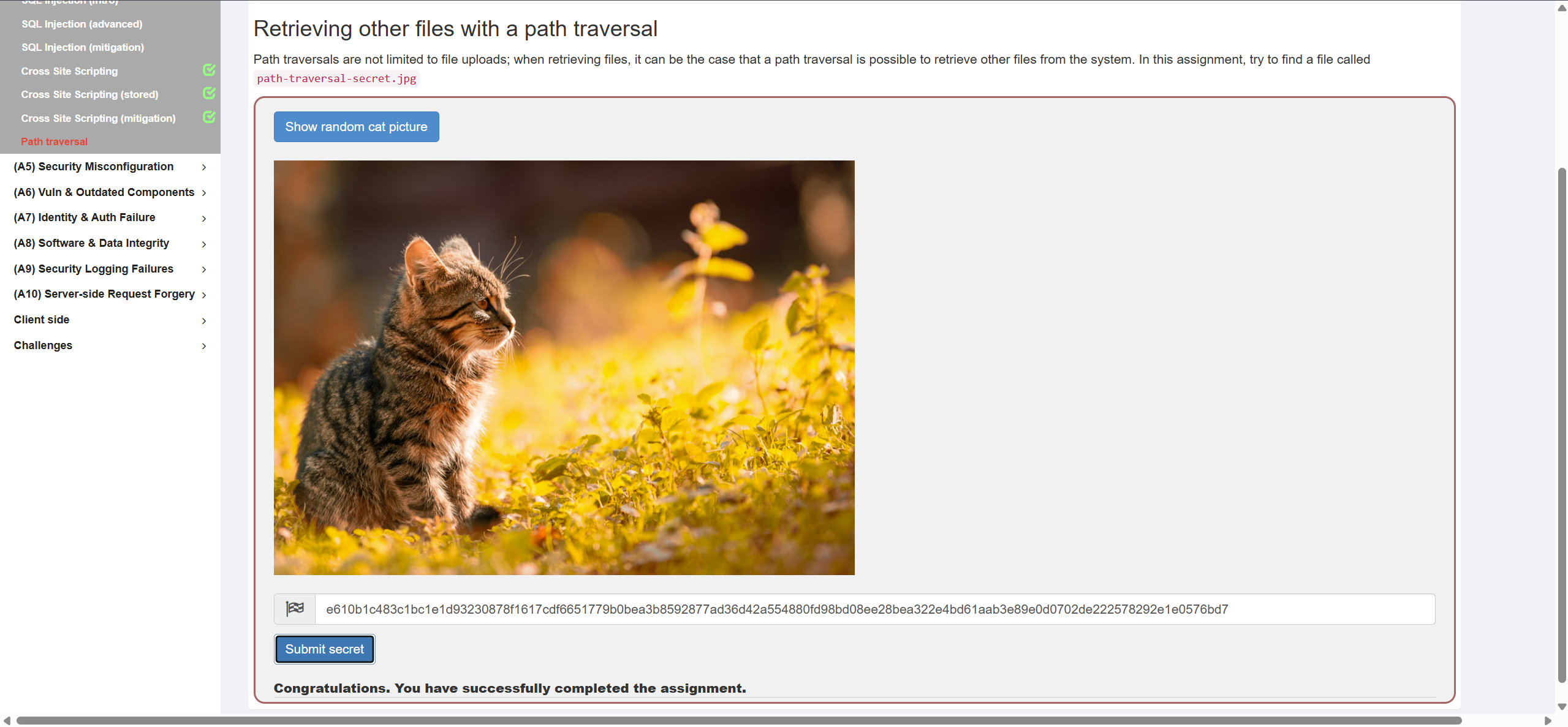Viewport: 1568px width, 727px height.
Task: Open SQL Injection (mitigation) lesson
Action: pyautogui.click(x=83, y=47)
